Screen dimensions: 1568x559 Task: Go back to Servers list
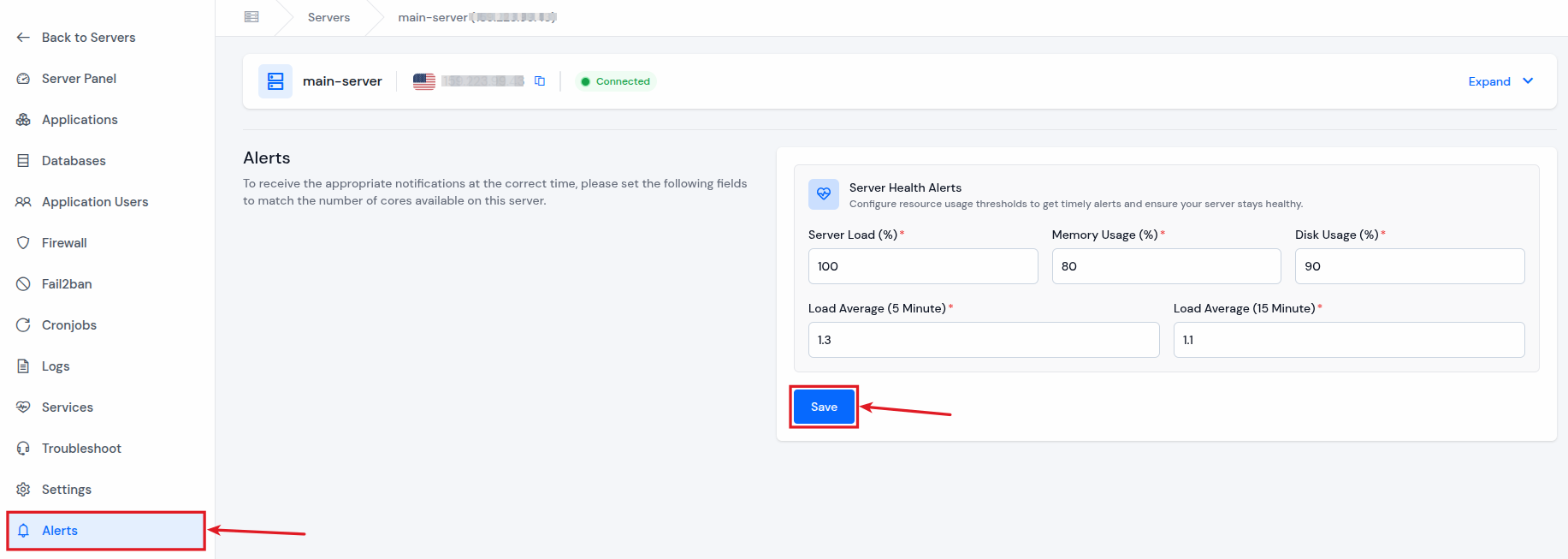[88, 38]
